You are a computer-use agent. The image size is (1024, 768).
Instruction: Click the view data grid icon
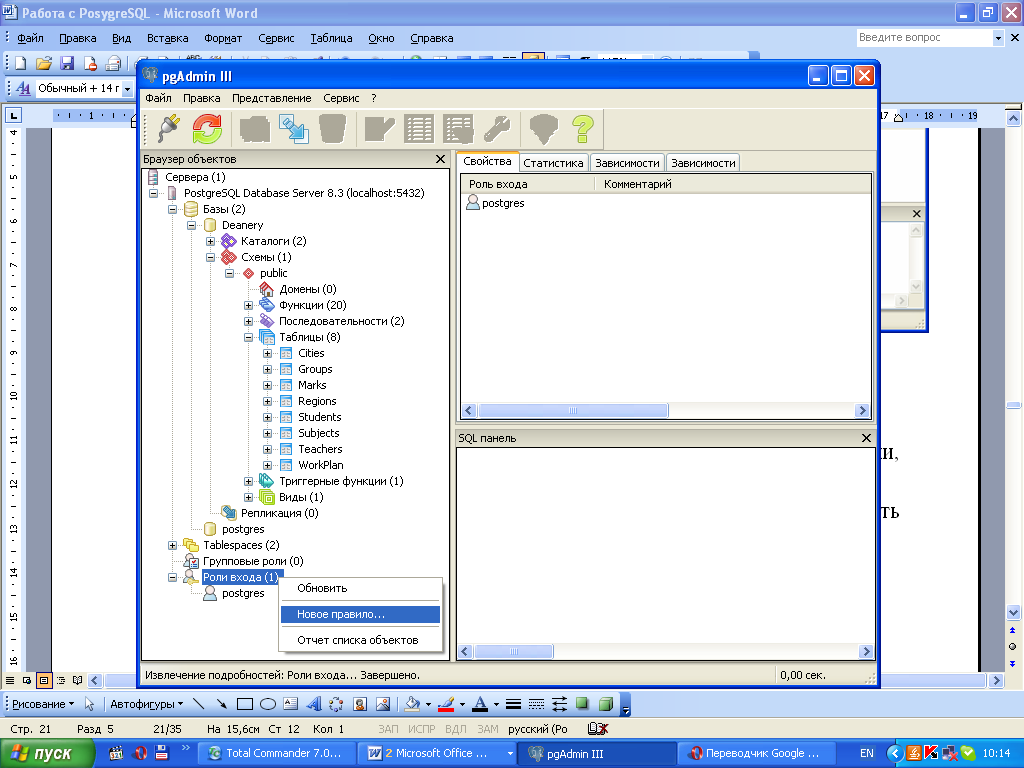pyautogui.click(x=419, y=128)
